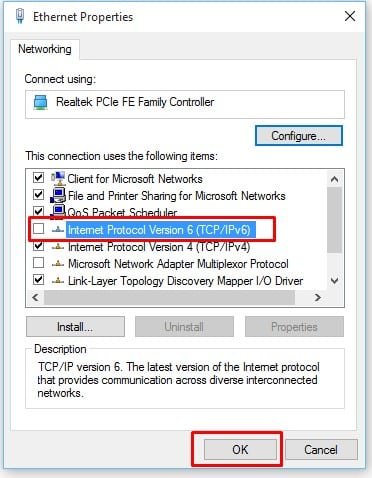Click the Ethernet Properties title bar icon
This screenshot has width=372, height=478.
[20, 16]
